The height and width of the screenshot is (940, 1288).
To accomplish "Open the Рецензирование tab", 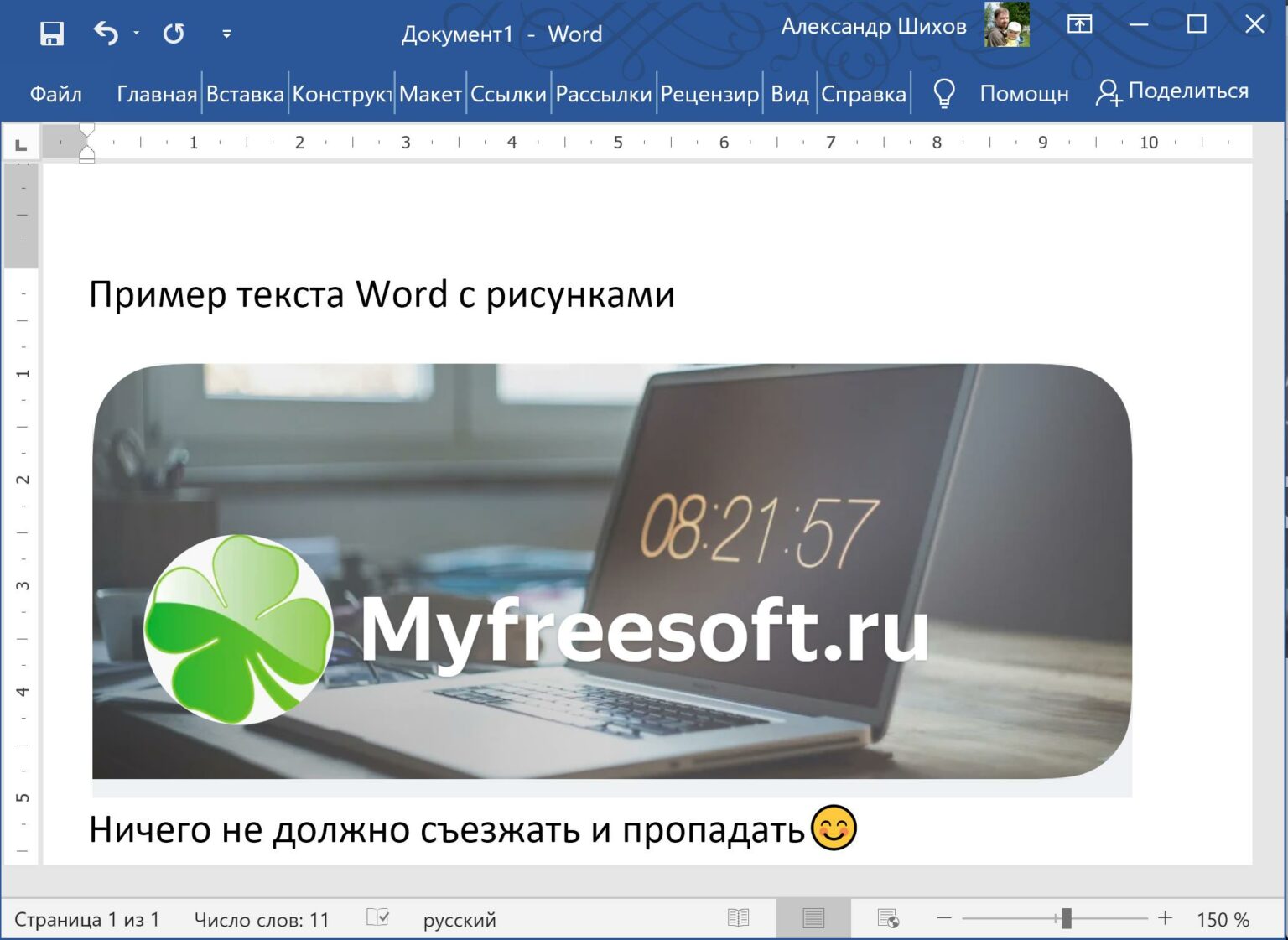I will (709, 94).
